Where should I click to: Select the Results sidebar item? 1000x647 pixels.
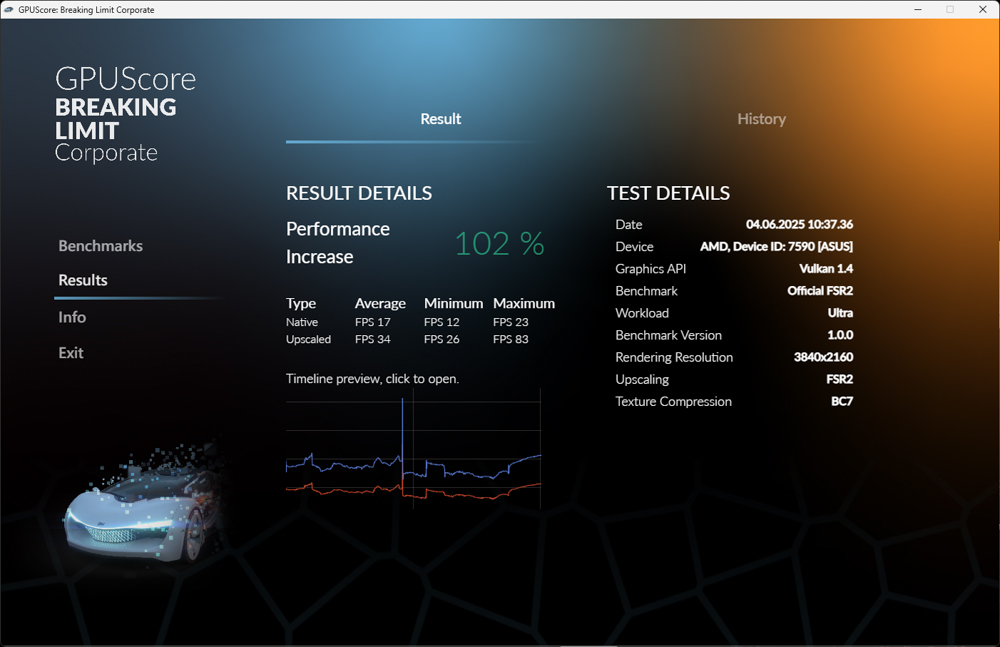(x=83, y=280)
